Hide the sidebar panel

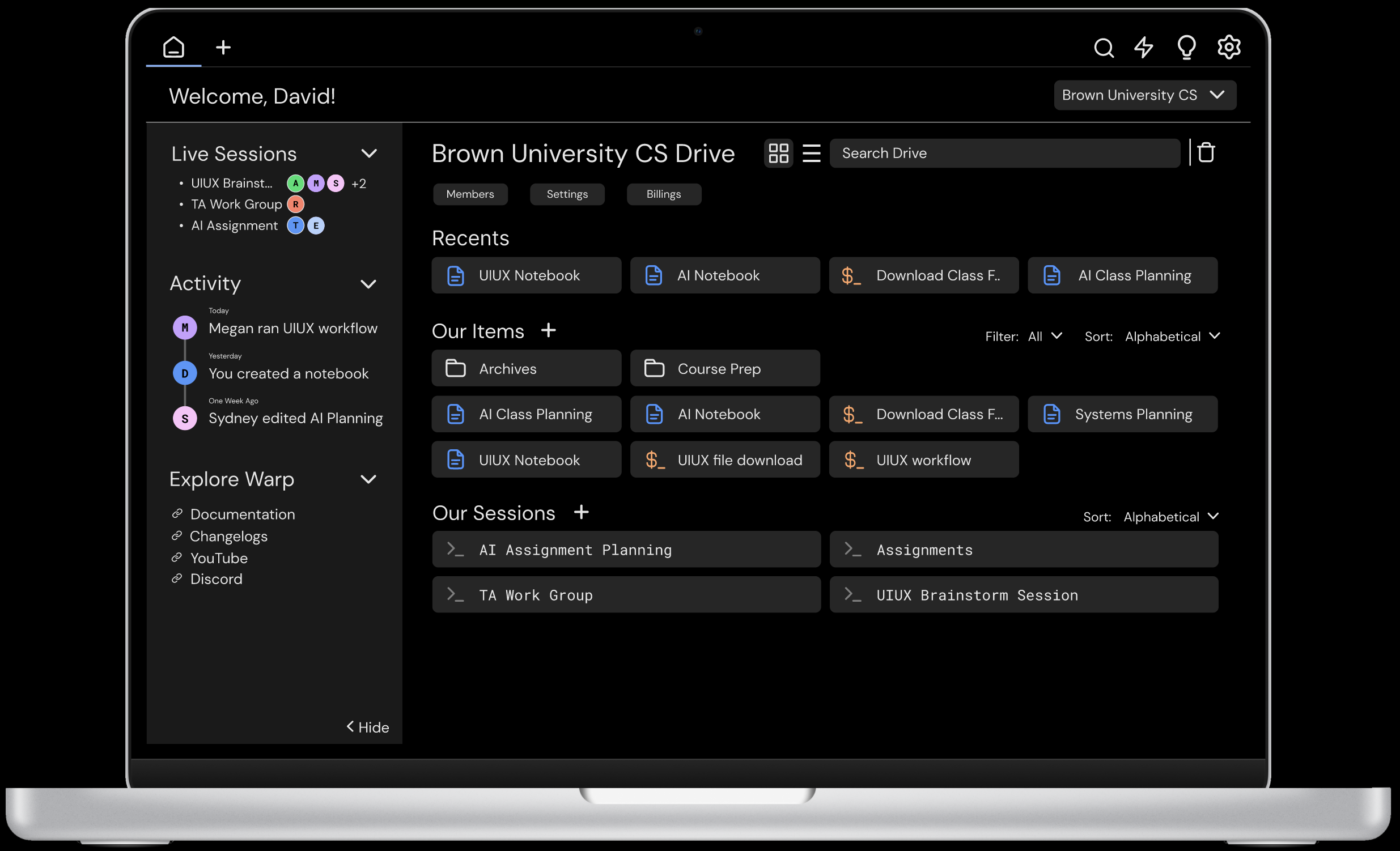(x=368, y=727)
